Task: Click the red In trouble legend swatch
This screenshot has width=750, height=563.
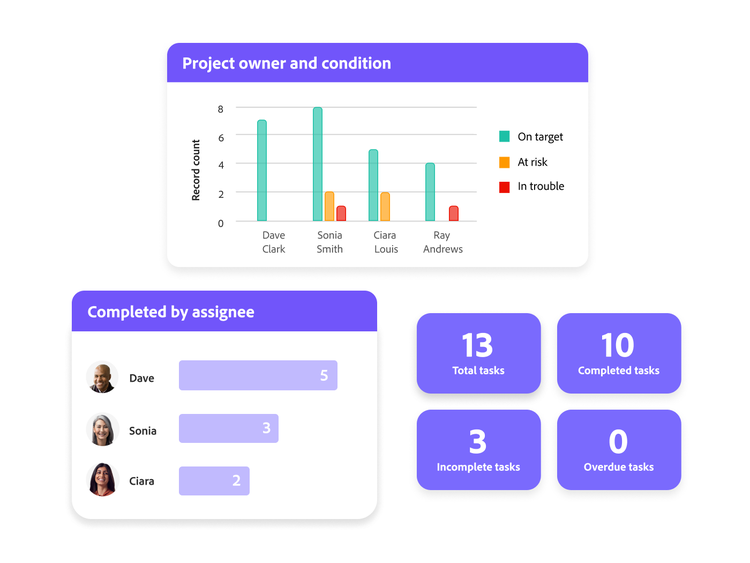Action: [x=504, y=187]
